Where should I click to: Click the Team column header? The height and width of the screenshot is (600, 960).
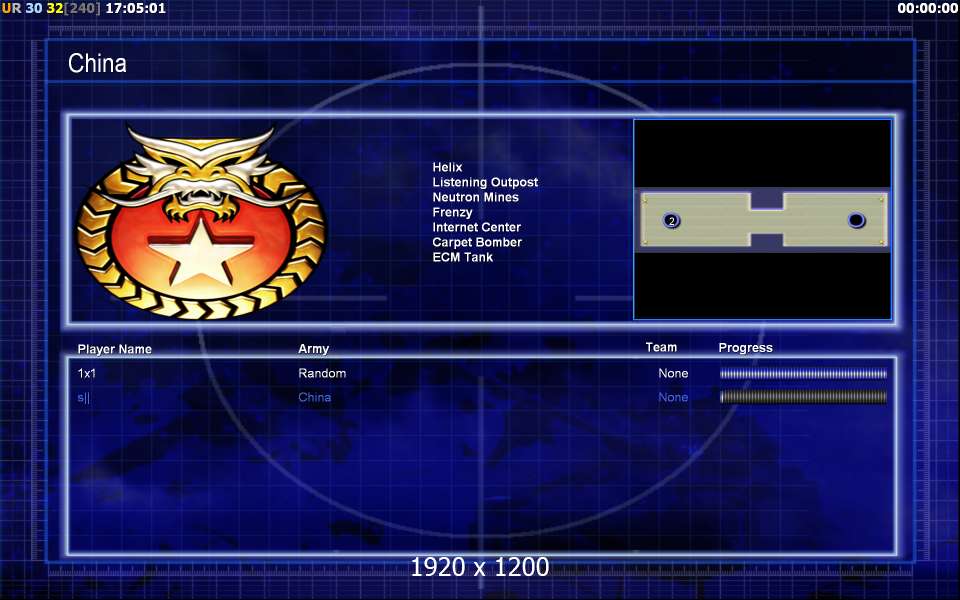pyautogui.click(x=661, y=347)
